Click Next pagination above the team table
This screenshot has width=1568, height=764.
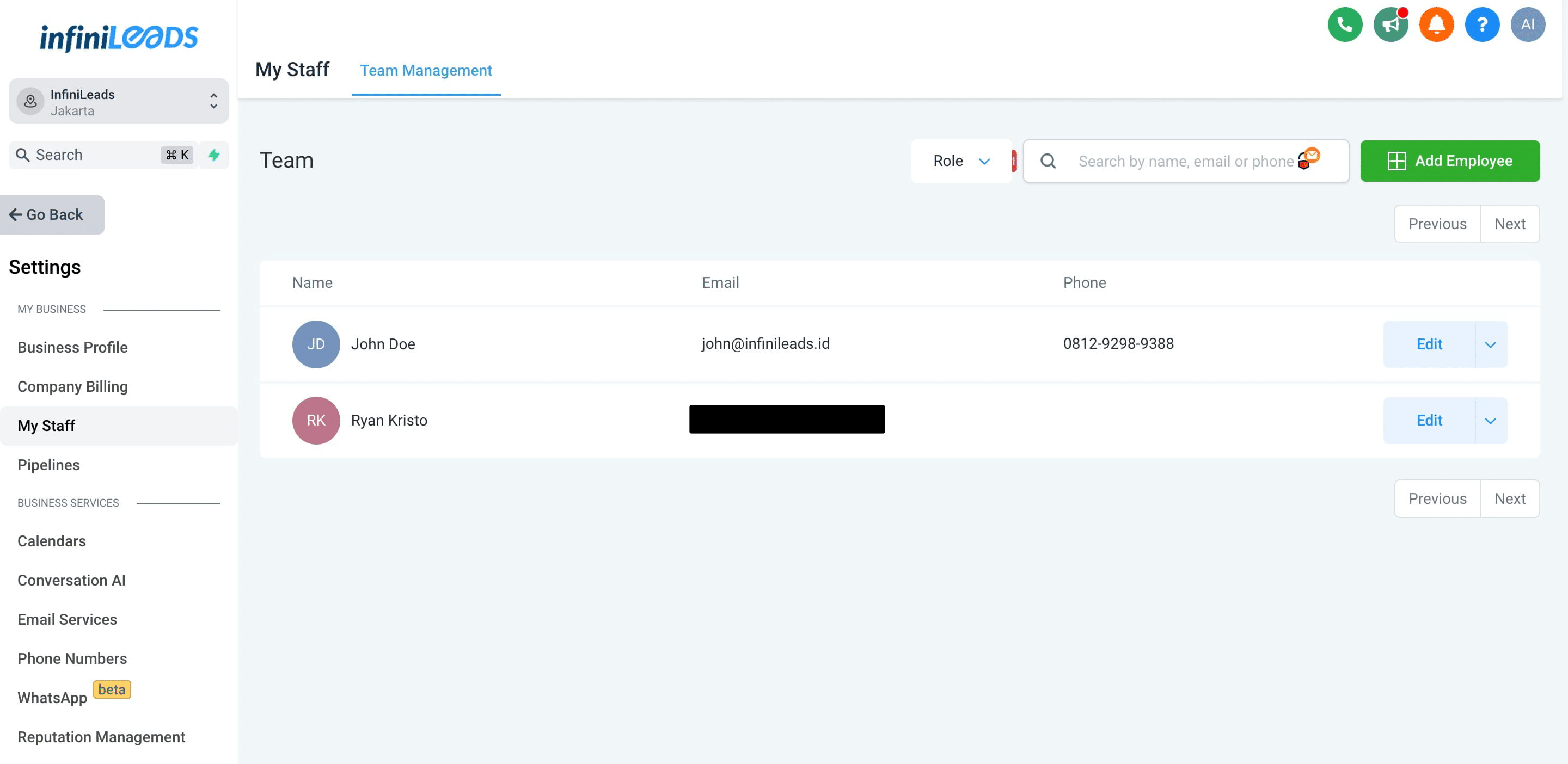pyautogui.click(x=1510, y=223)
